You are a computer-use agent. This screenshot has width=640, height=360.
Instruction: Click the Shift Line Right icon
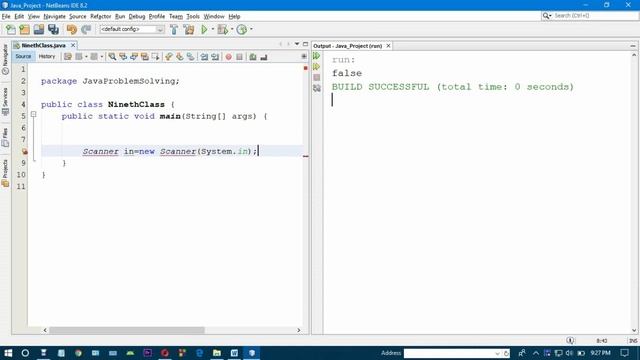tap(215, 57)
